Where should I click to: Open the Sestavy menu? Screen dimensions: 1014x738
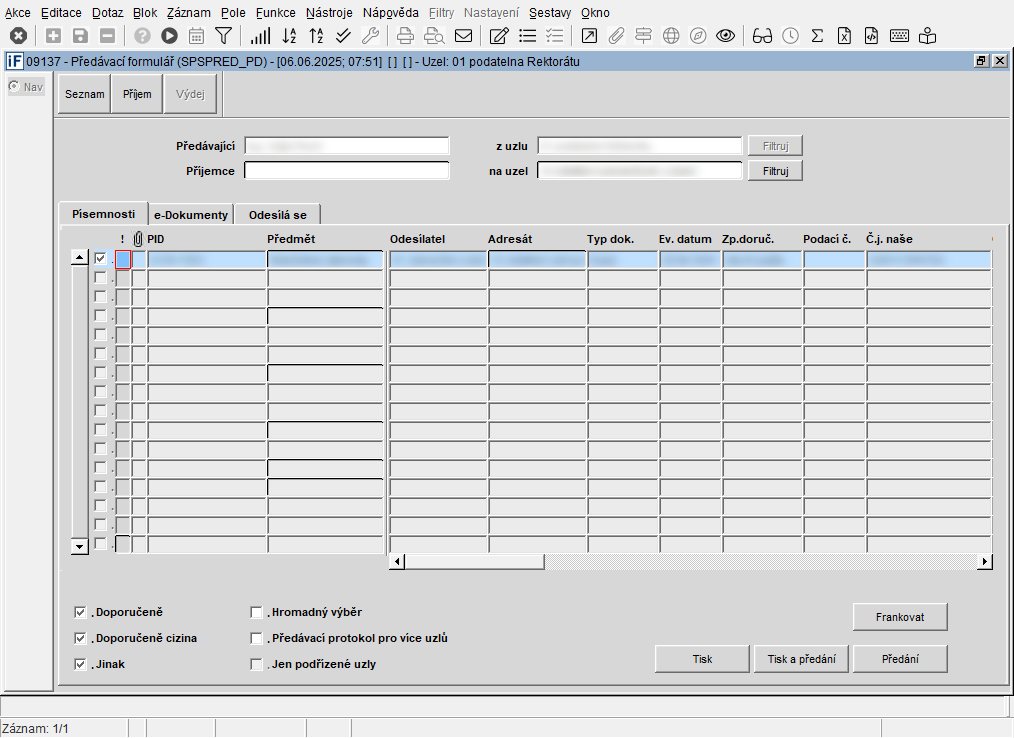pyautogui.click(x=550, y=13)
